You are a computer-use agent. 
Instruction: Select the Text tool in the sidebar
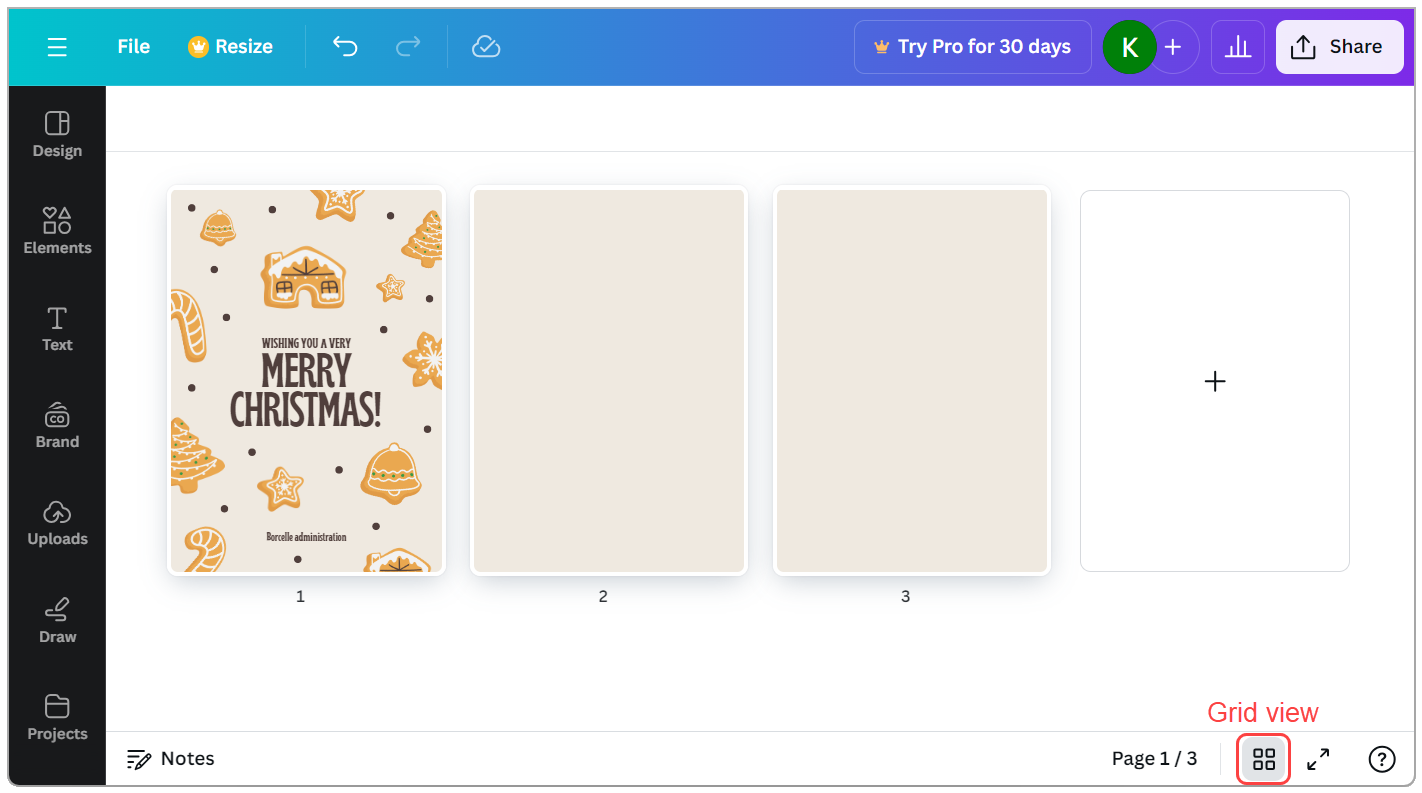[56, 327]
